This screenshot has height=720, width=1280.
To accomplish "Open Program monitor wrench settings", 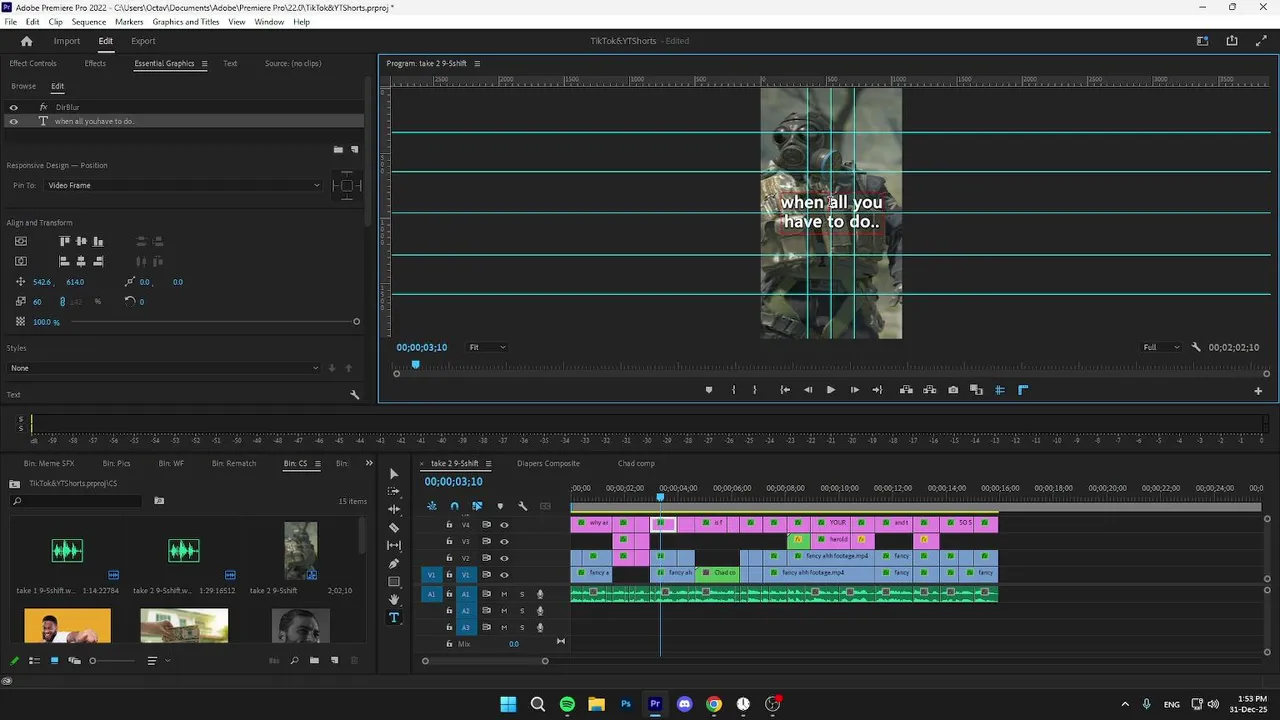I will point(1196,347).
